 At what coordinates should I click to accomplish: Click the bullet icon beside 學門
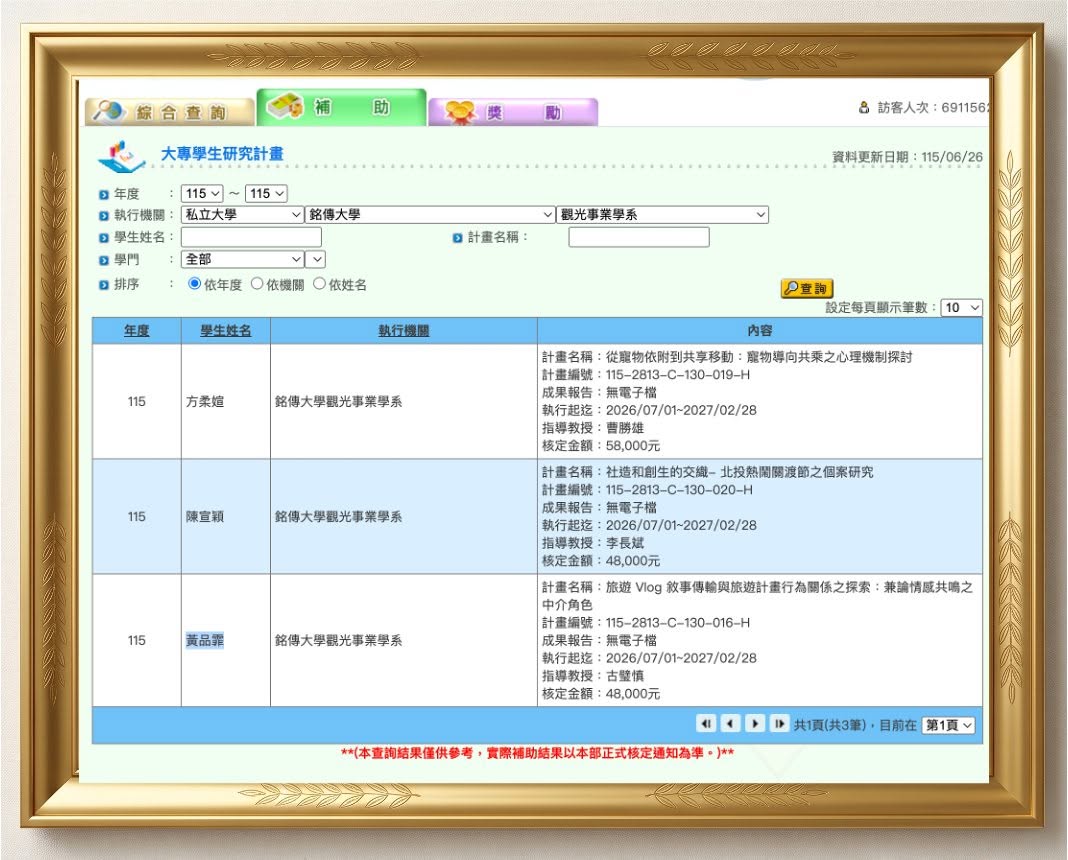[104, 260]
